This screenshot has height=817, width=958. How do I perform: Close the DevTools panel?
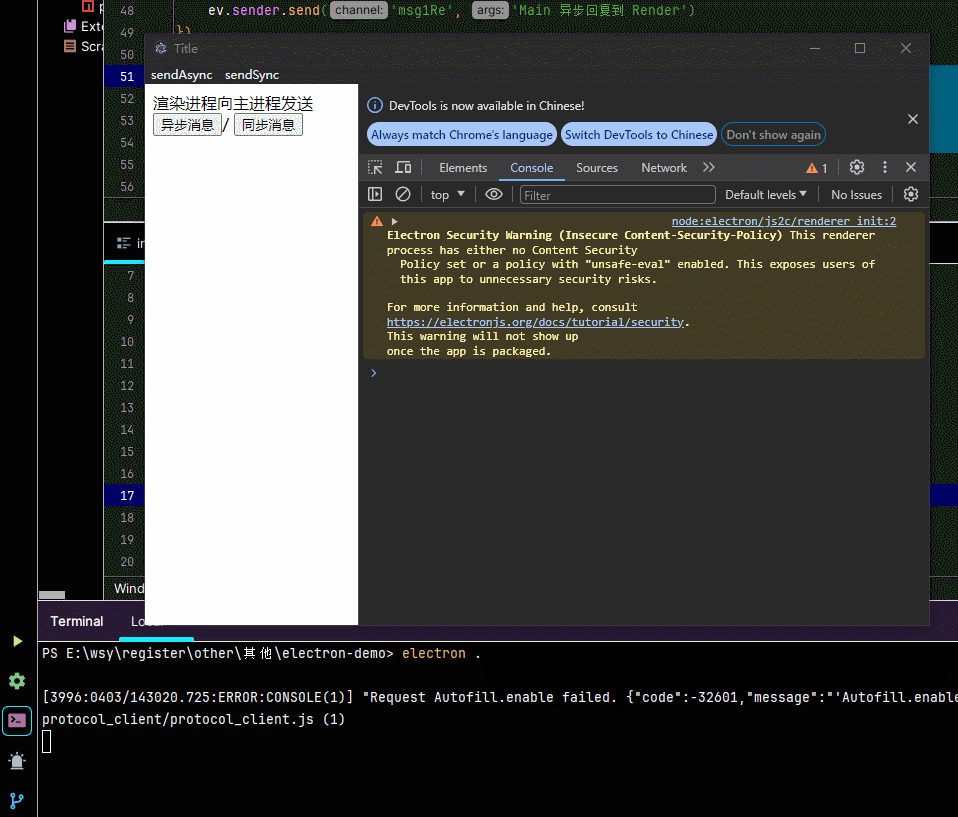(x=911, y=167)
